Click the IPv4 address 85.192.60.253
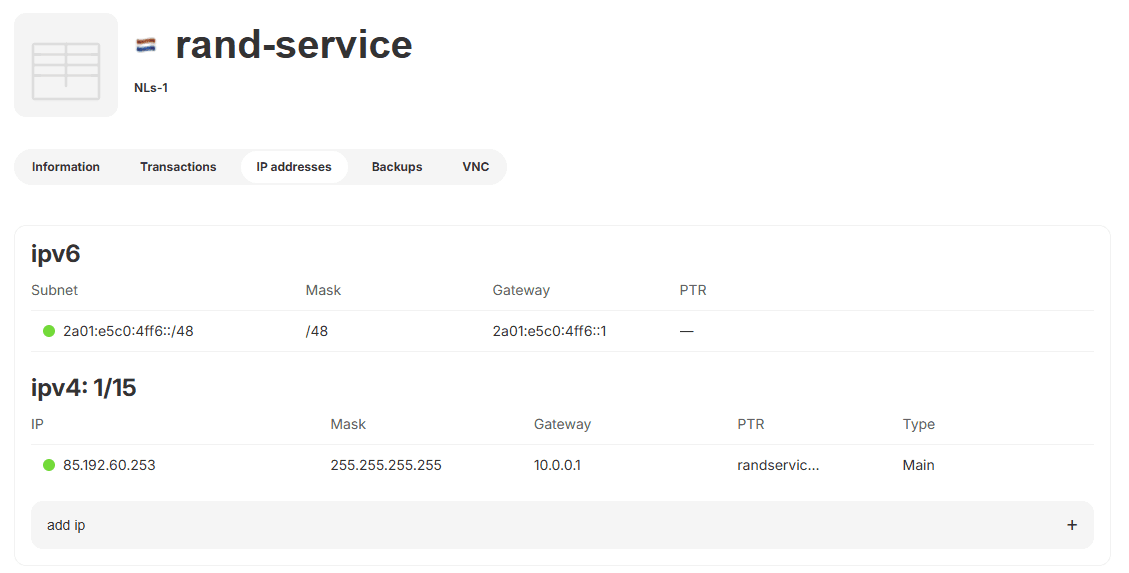This screenshot has width=1129, height=573. point(109,465)
